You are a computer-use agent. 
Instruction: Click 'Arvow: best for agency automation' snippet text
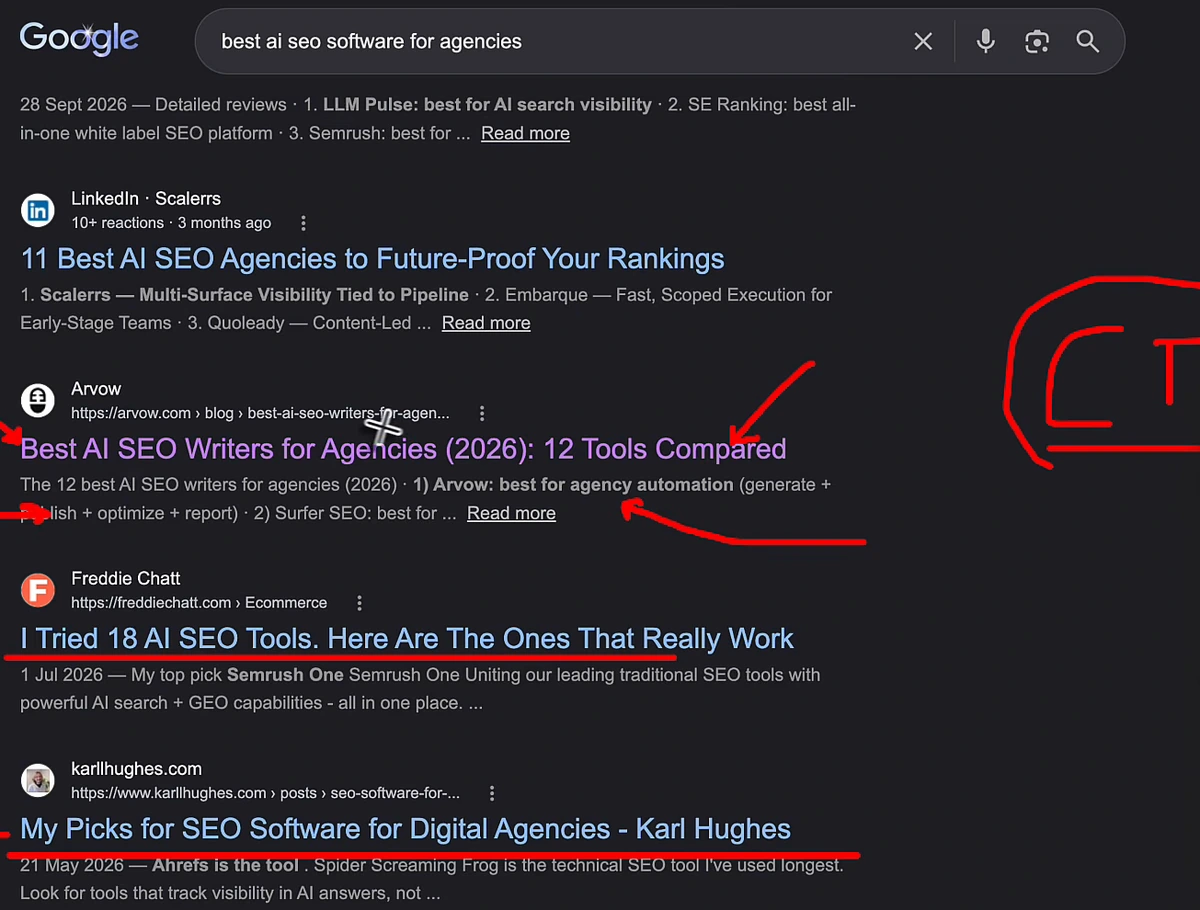584,484
